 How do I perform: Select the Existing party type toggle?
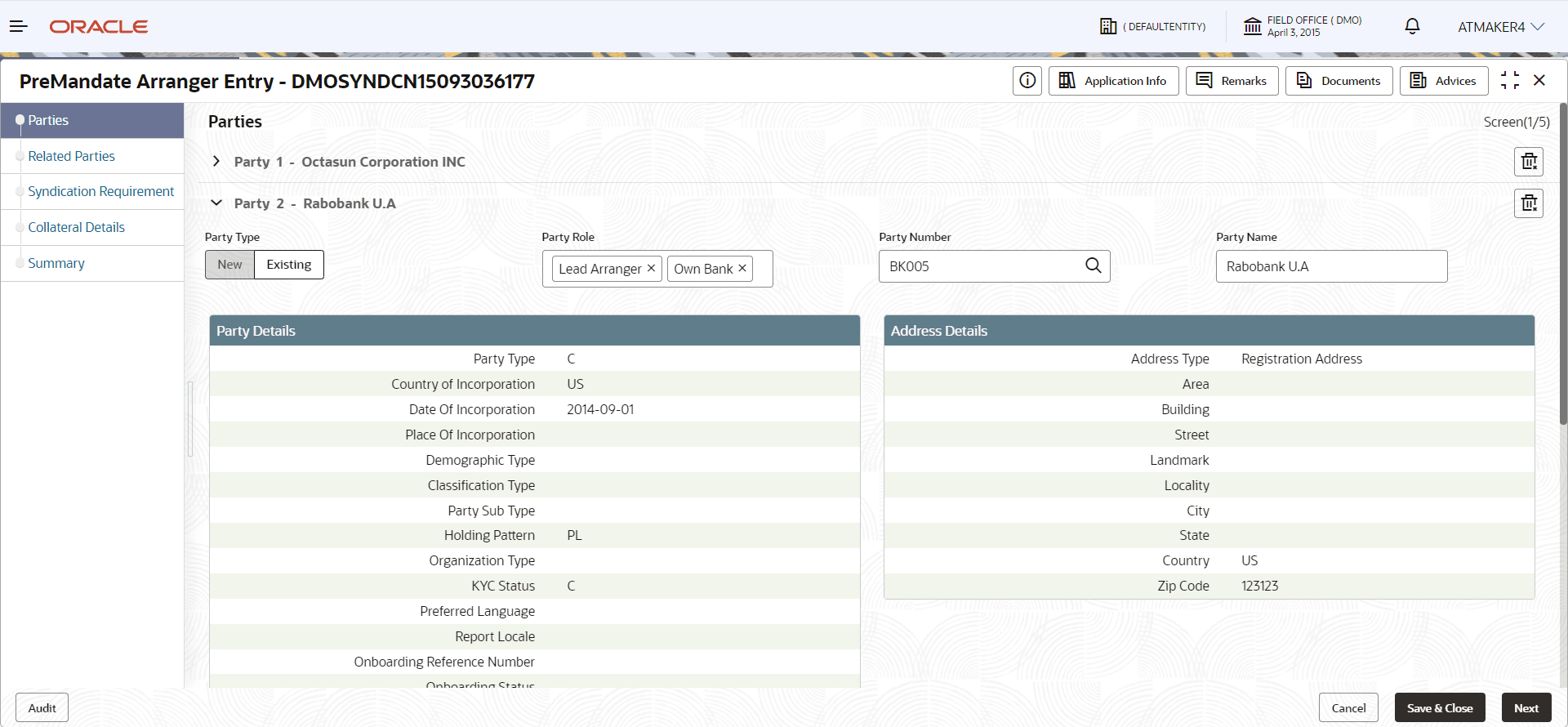click(x=289, y=265)
